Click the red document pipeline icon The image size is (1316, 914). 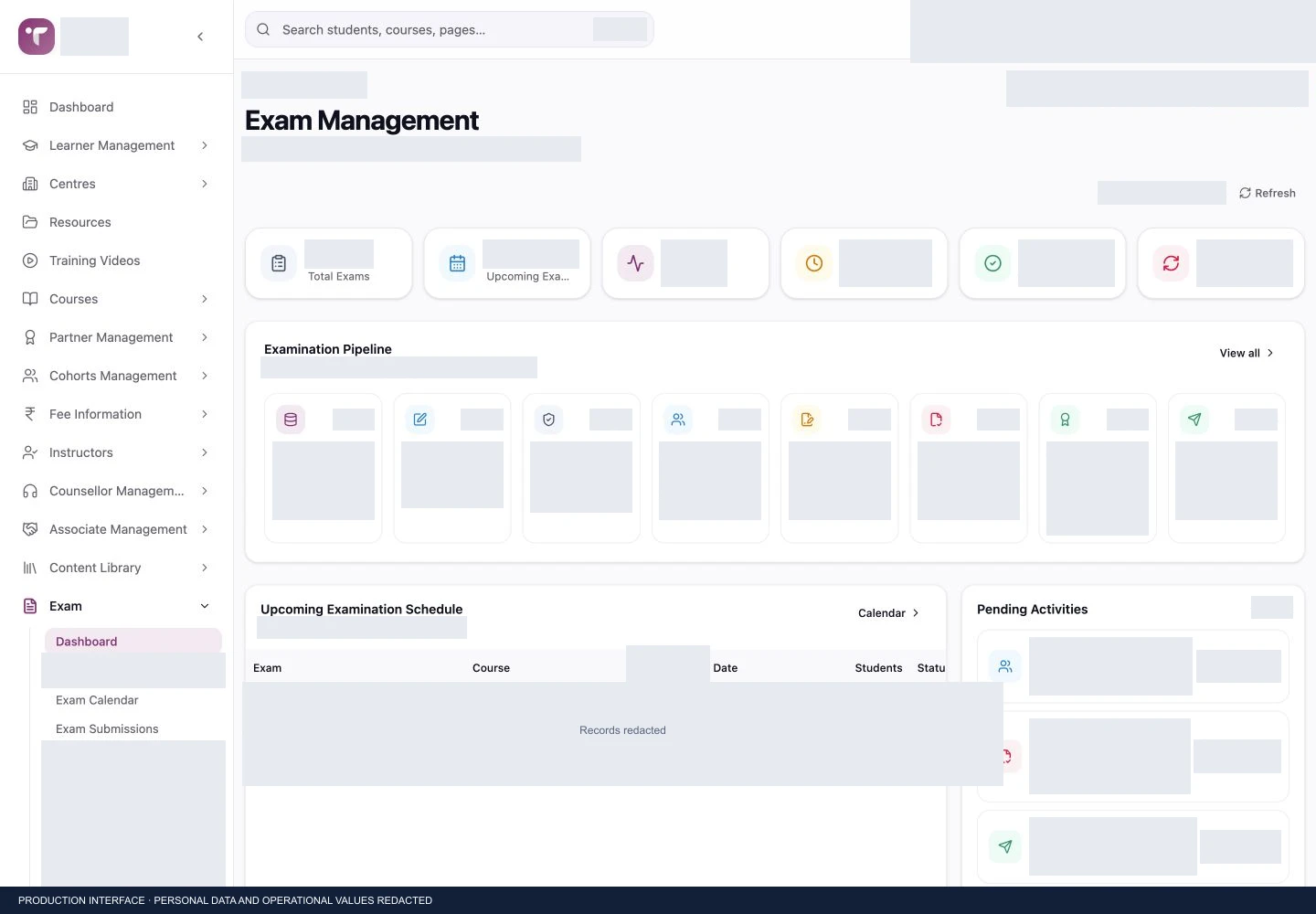936,420
